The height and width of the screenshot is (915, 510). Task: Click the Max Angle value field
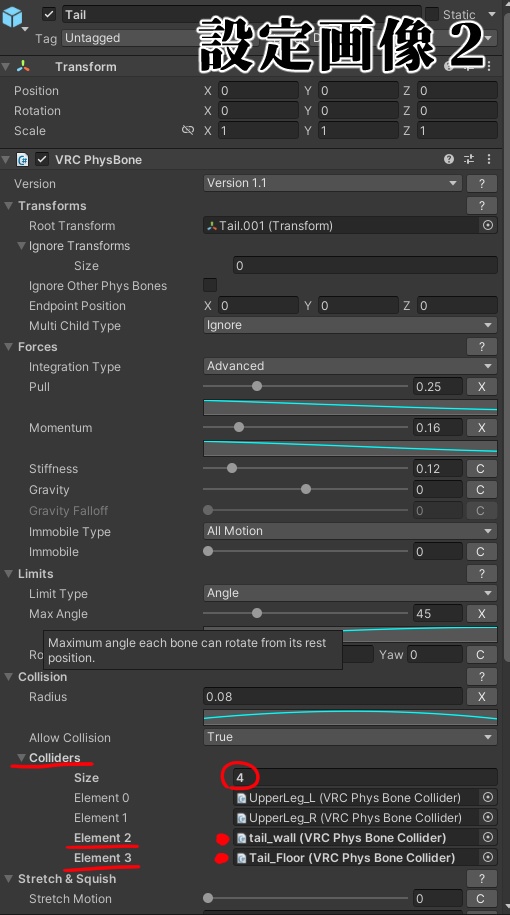pyautogui.click(x=438, y=613)
